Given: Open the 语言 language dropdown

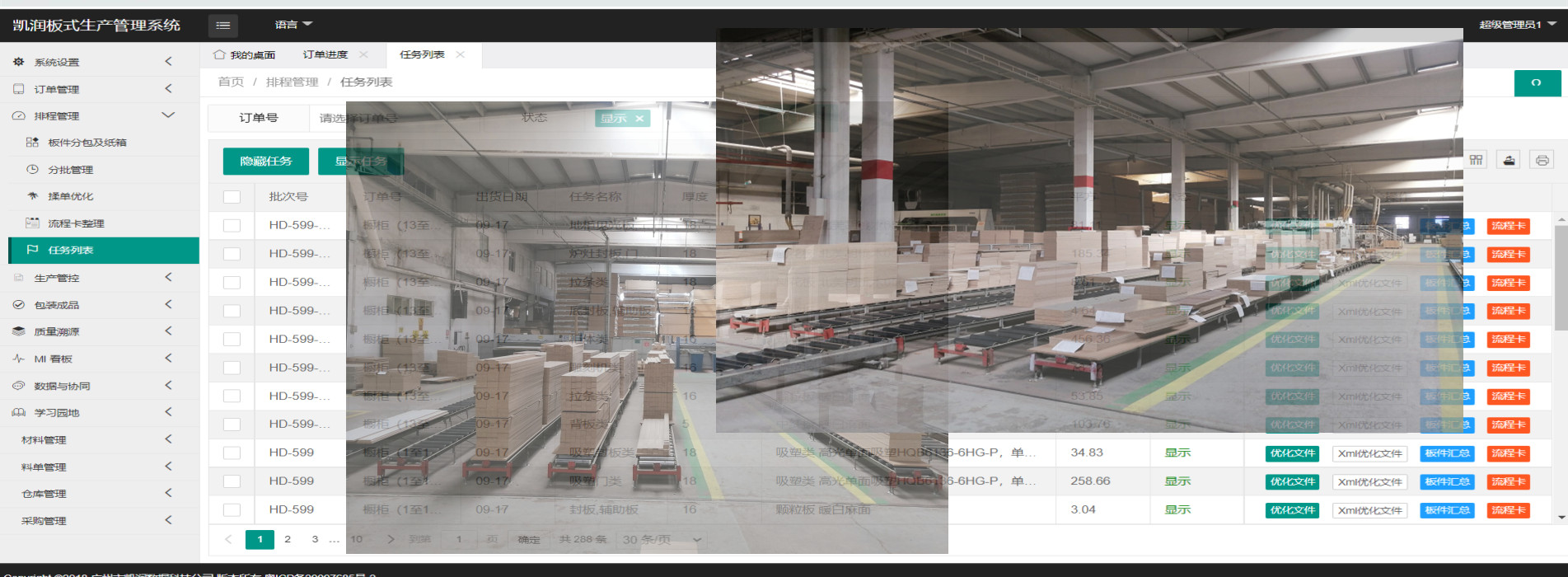Looking at the screenshot, I should 293,25.
